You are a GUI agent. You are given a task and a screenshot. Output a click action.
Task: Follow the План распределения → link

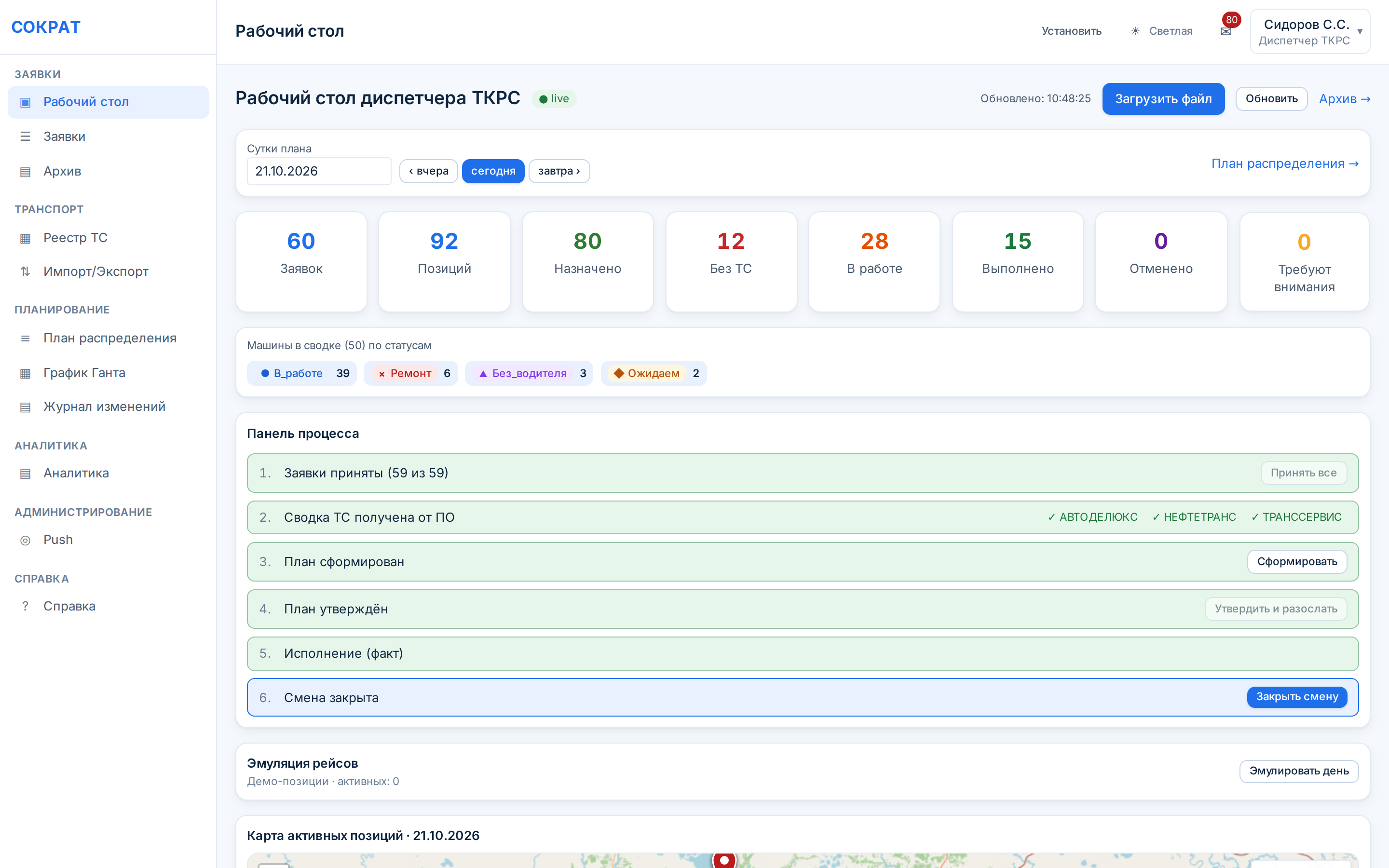pos(1284,163)
